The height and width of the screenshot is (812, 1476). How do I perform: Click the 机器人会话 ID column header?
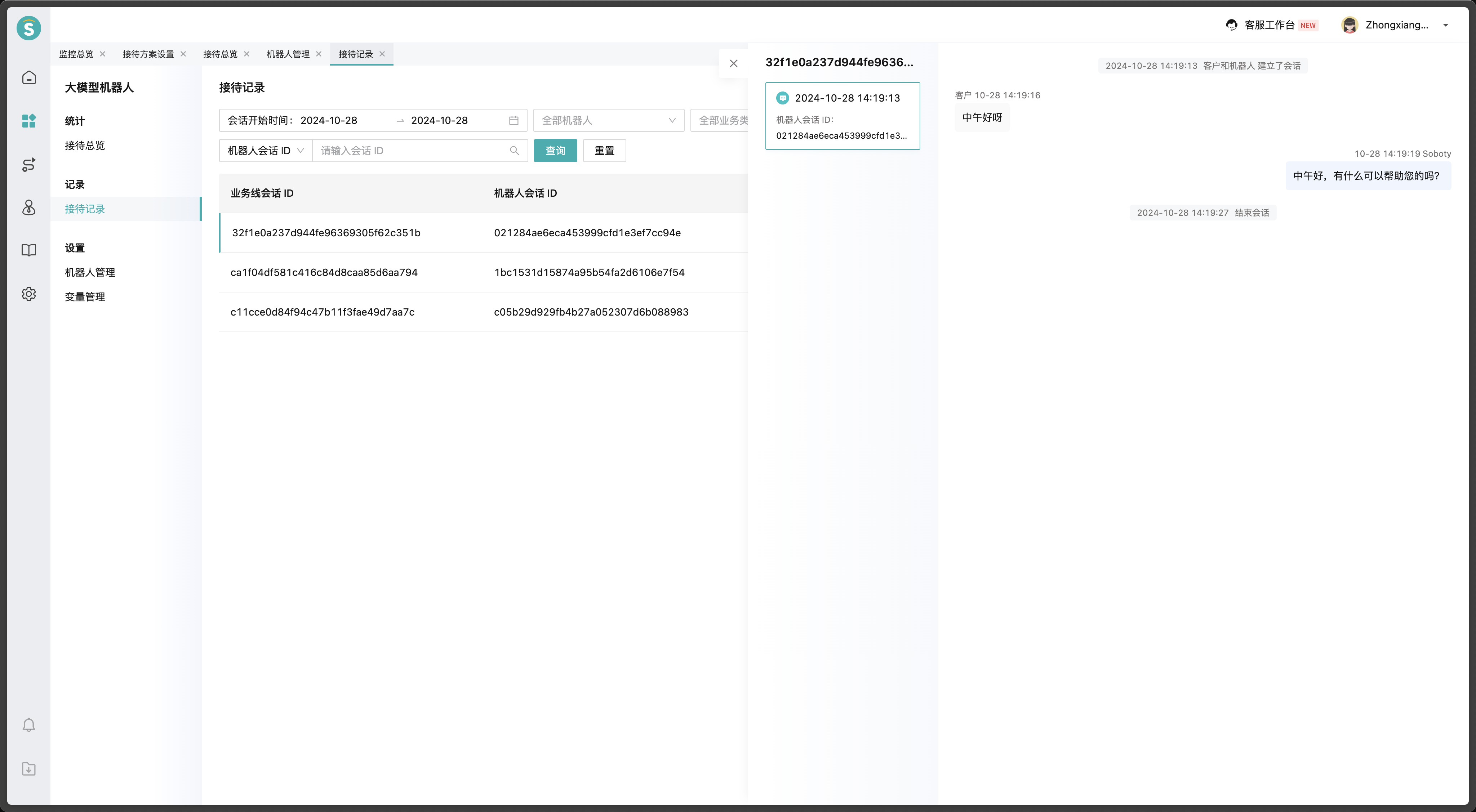click(x=525, y=193)
